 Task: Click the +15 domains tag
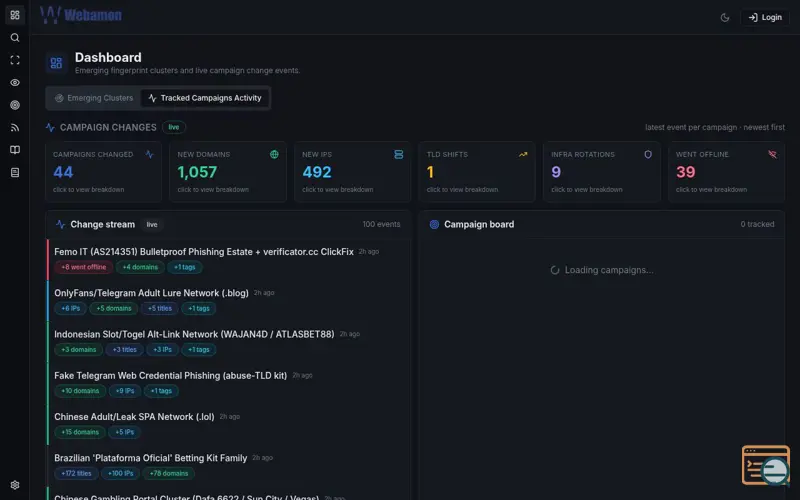(80, 432)
